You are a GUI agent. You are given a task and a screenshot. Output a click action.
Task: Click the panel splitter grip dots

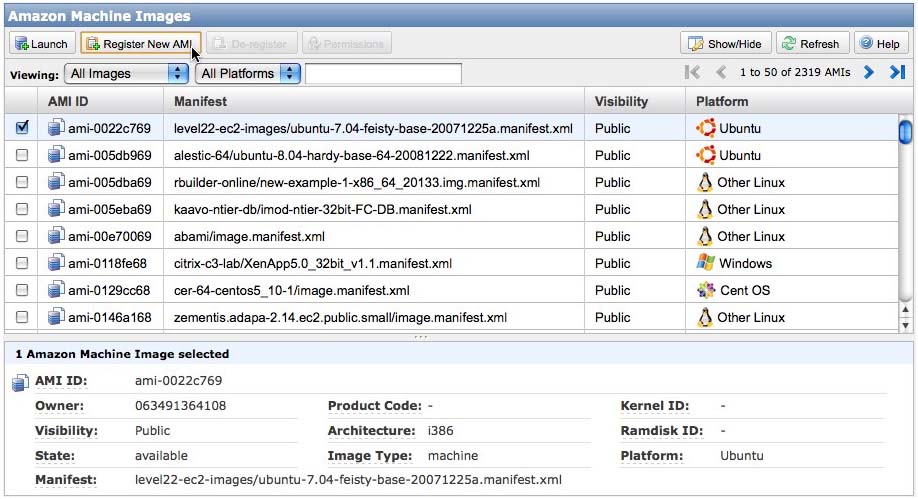tap(420, 337)
